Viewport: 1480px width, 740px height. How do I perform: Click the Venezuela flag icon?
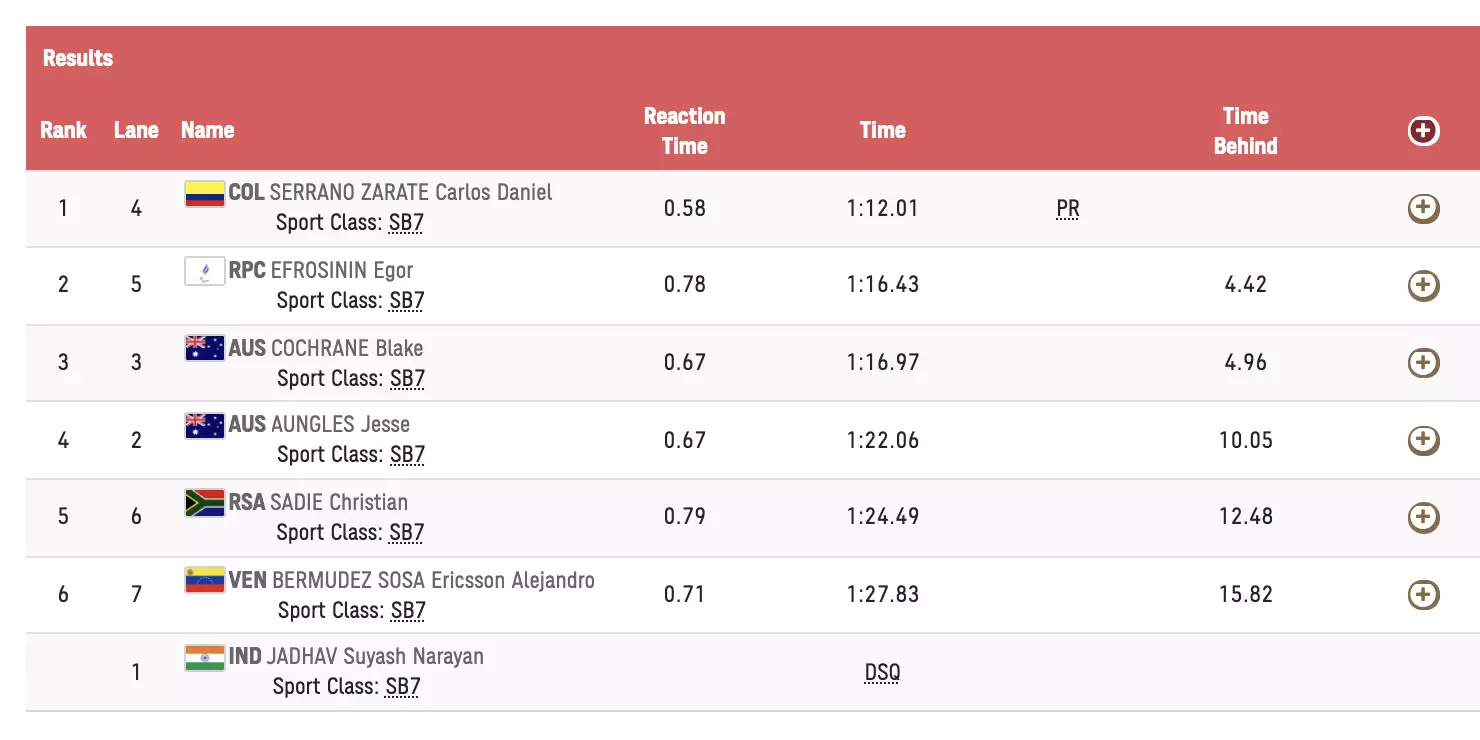(204, 580)
